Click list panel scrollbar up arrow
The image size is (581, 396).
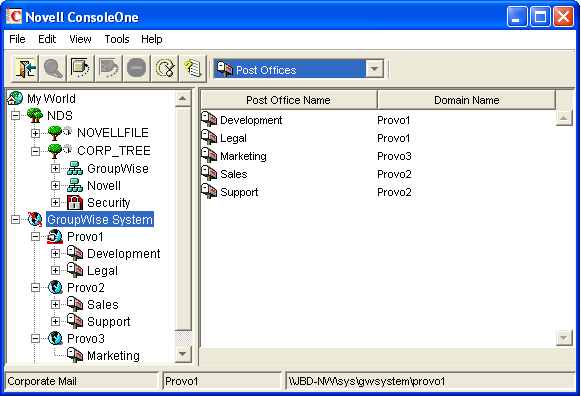564,118
